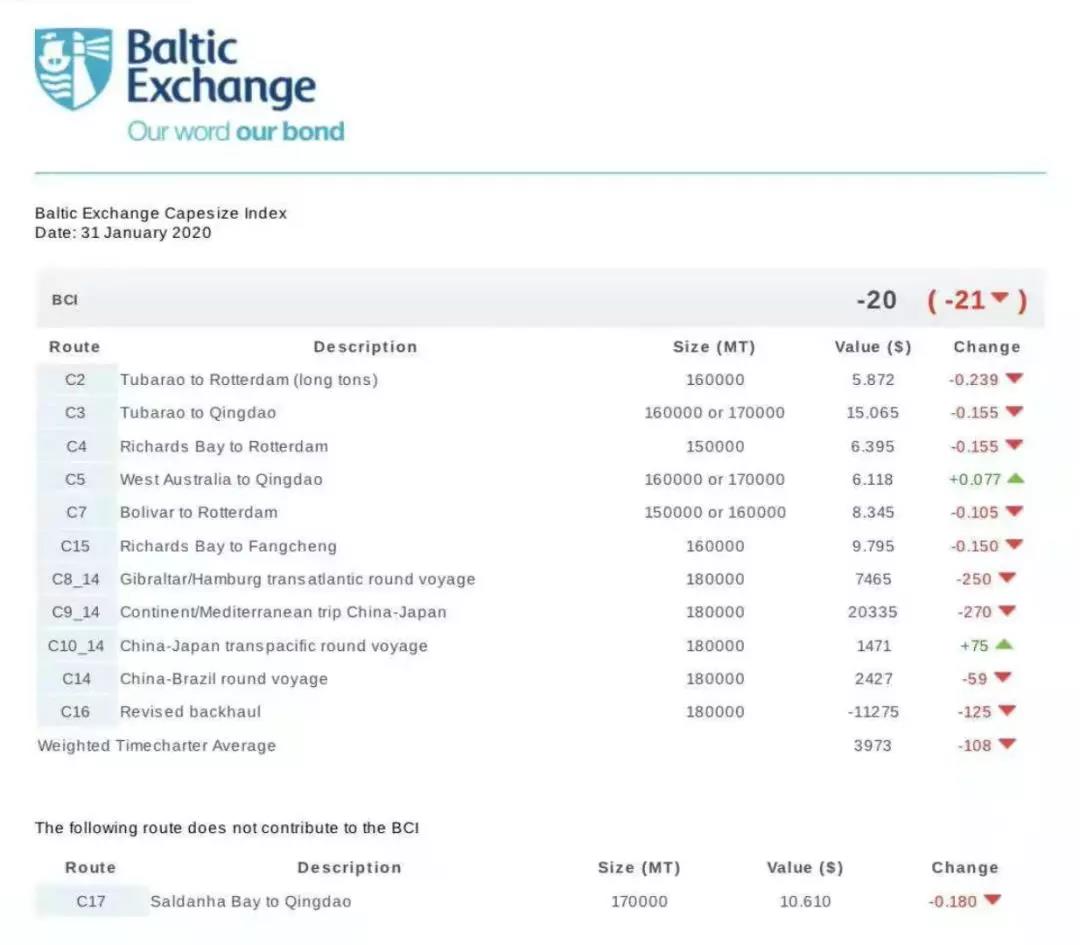The height and width of the screenshot is (945, 1080).
Task: Click the Saldanha Bay to Qingdao description
Action: click(x=251, y=901)
